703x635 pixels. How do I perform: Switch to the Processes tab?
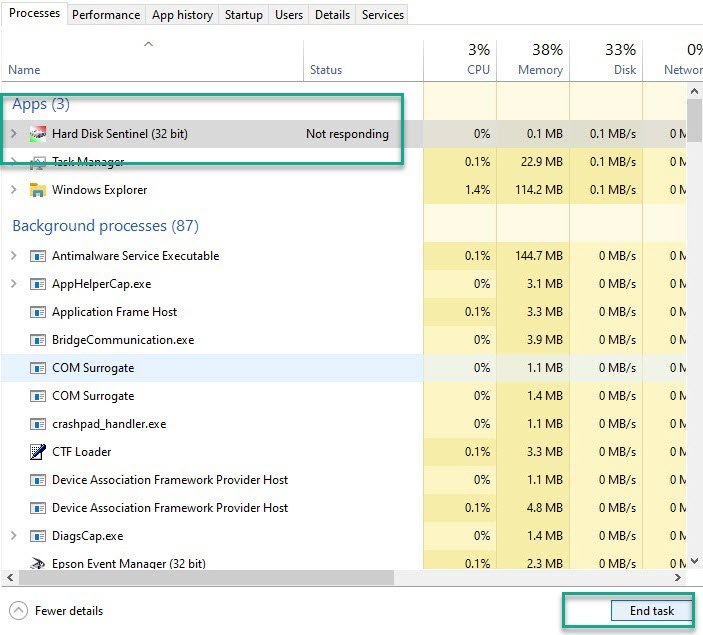34,13
